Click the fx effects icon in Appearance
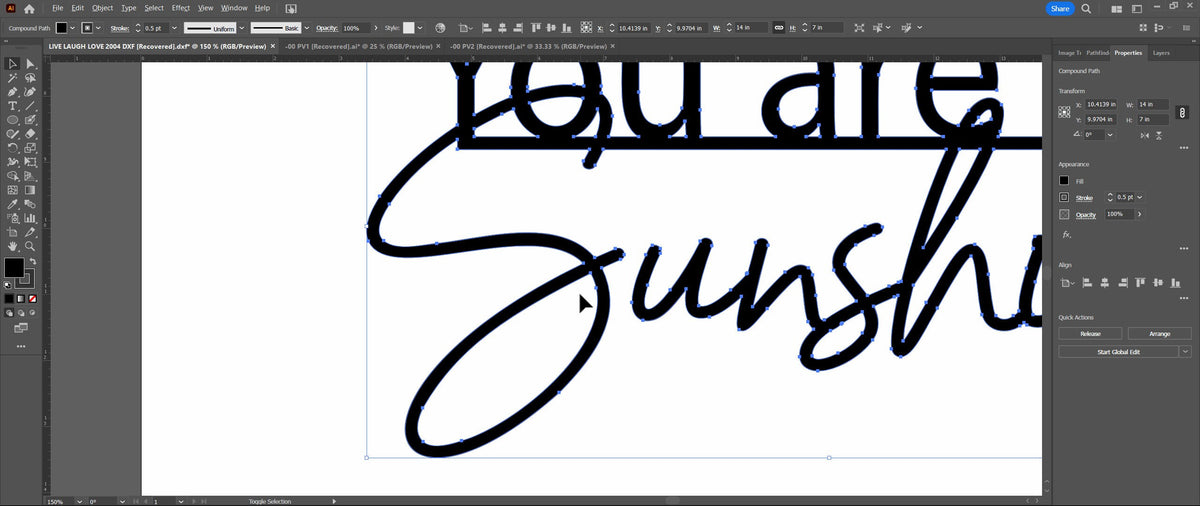The height and width of the screenshot is (506, 1200). [x=1066, y=235]
